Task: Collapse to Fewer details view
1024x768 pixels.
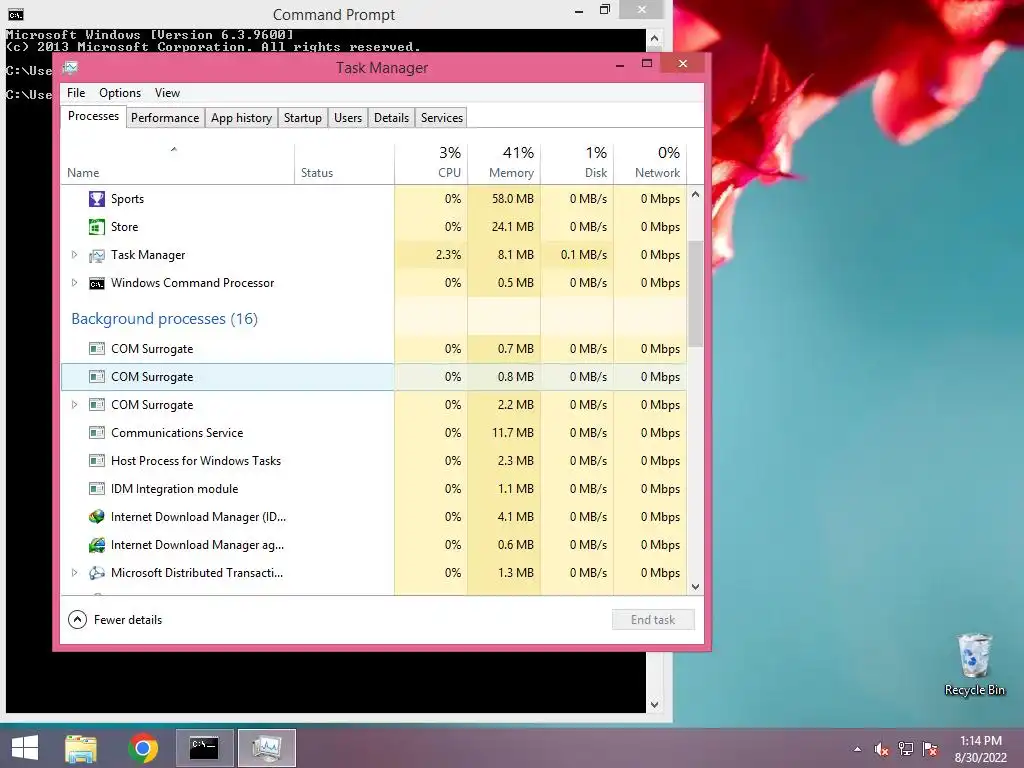Action: click(x=115, y=620)
